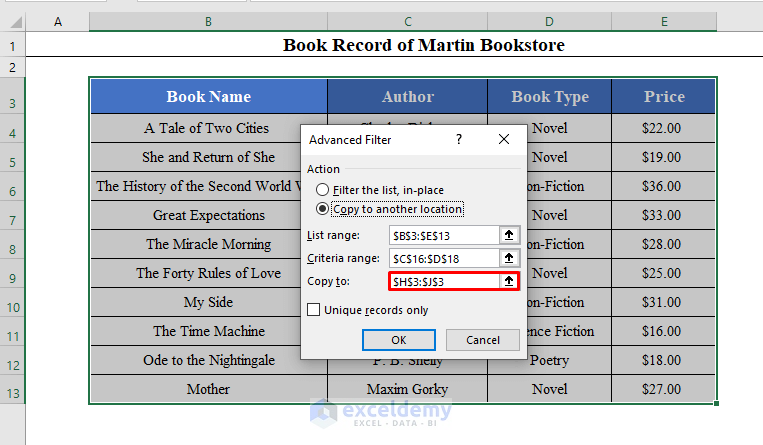Collapse the List range selector icon
This screenshot has height=445, width=763.
click(509, 236)
